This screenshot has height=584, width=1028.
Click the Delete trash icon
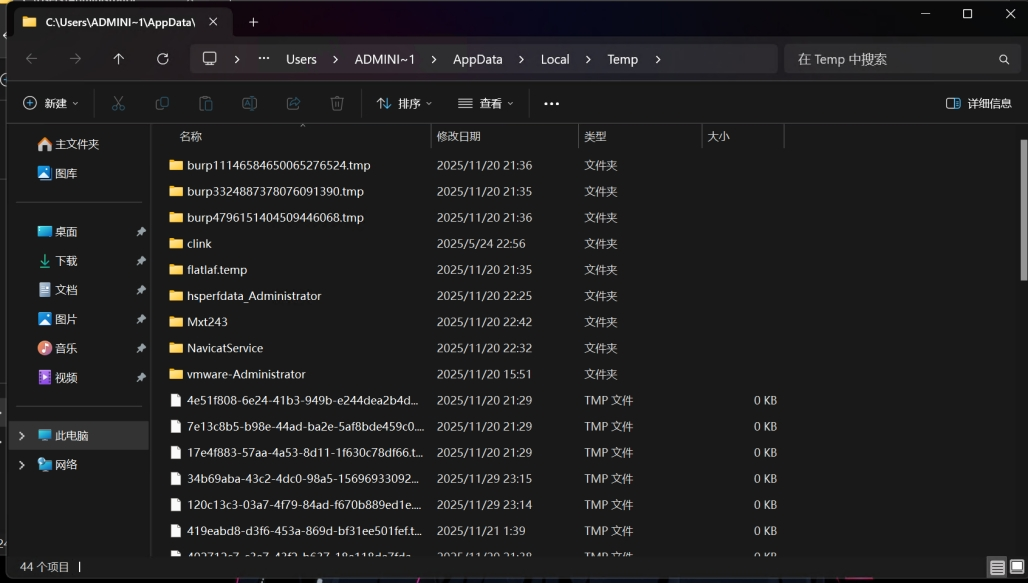337,103
